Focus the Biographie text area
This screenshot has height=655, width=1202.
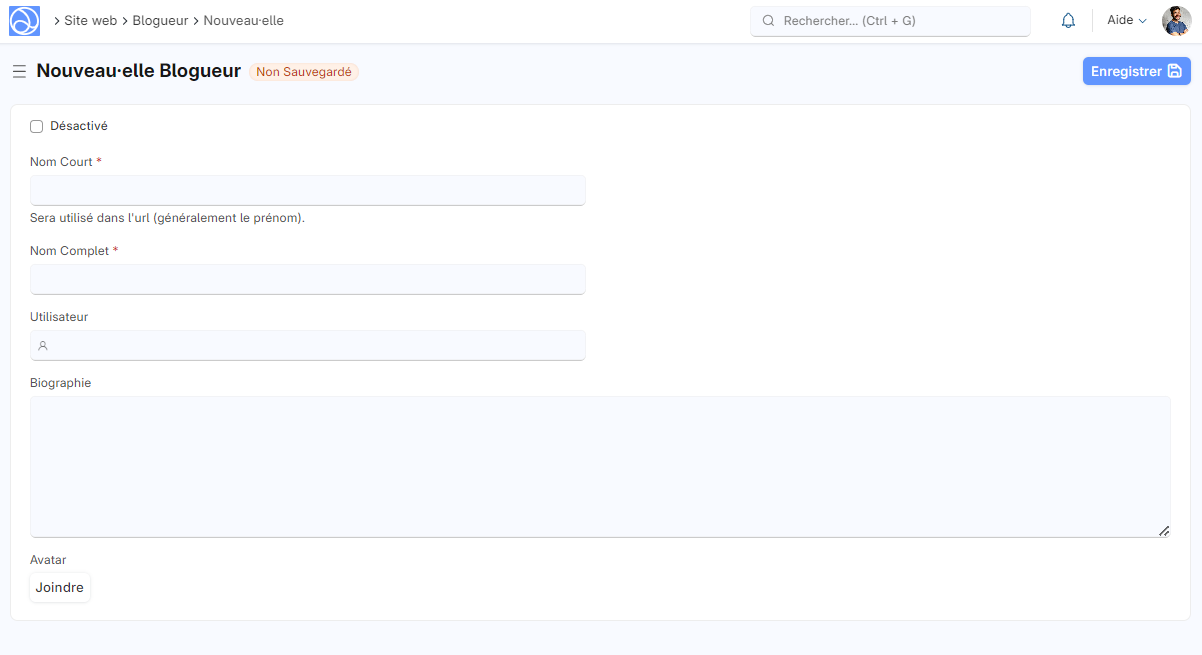click(x=600, y=467)
